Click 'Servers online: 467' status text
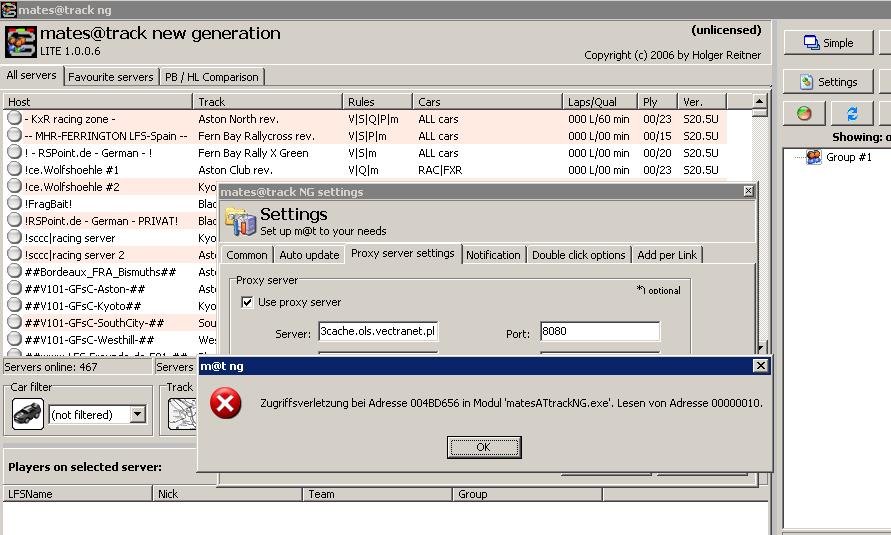891x535 pixels. [x=51, y=367]
